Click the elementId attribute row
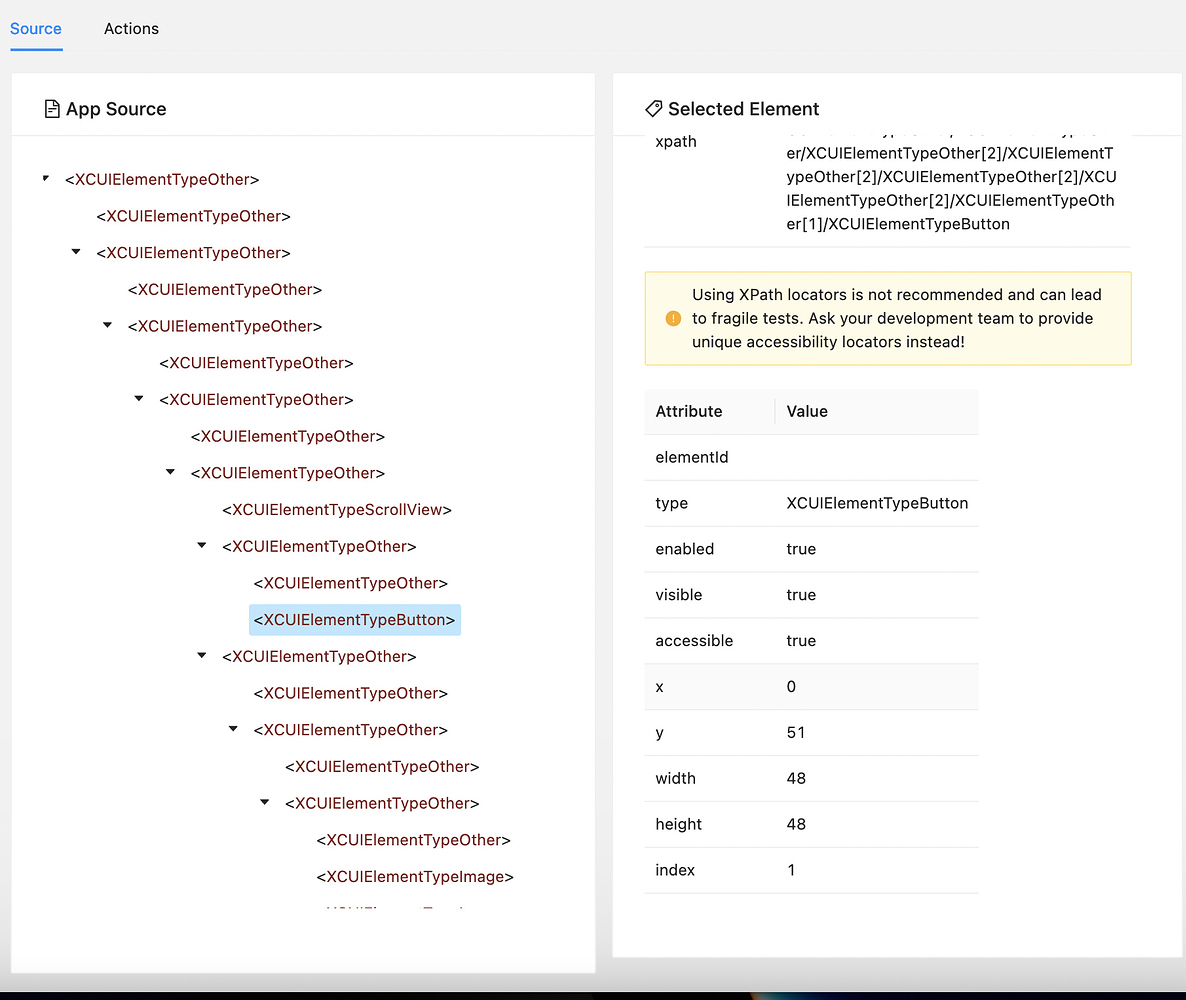1186x1000 pixels. tap(692, 457)
